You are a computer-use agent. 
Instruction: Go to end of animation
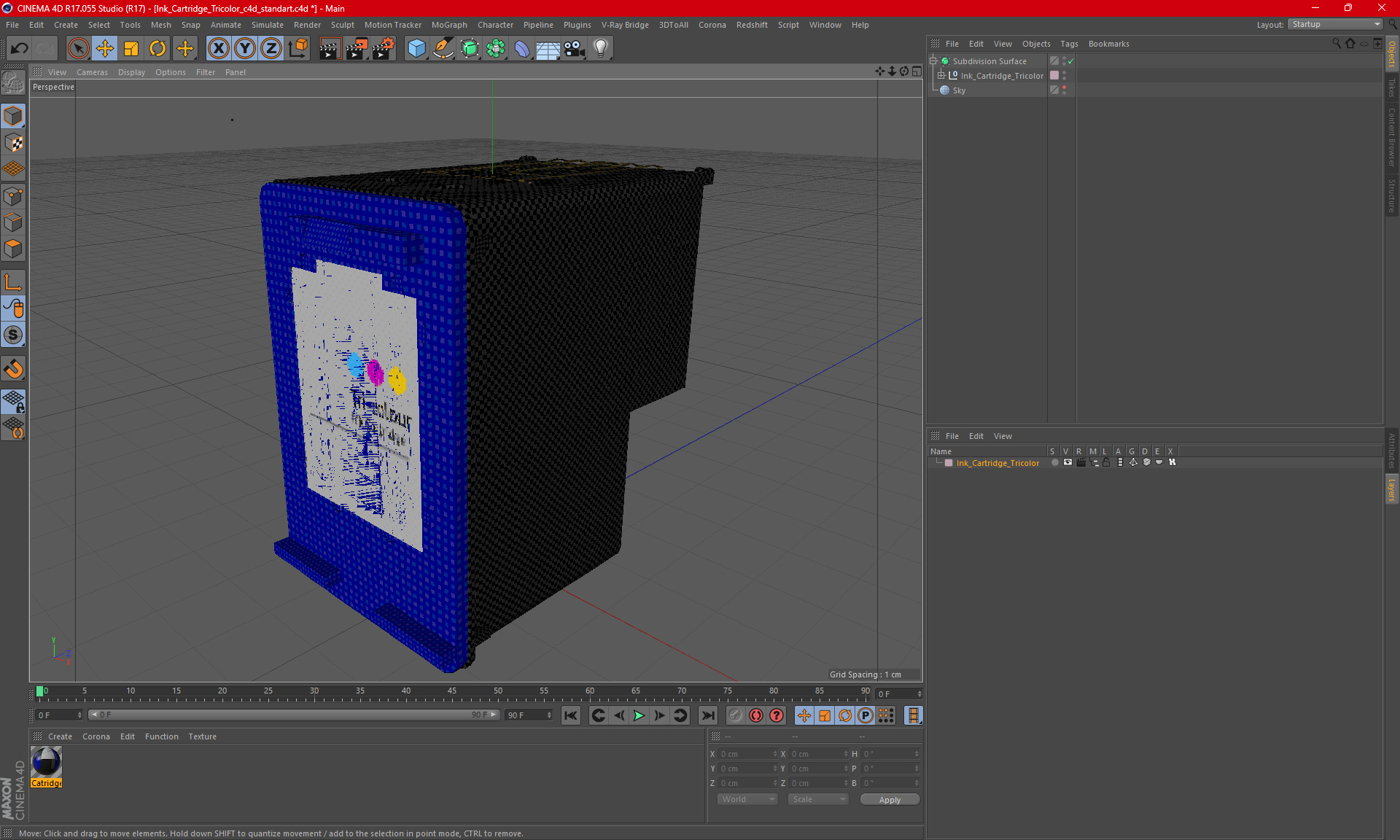coord(707,715)
